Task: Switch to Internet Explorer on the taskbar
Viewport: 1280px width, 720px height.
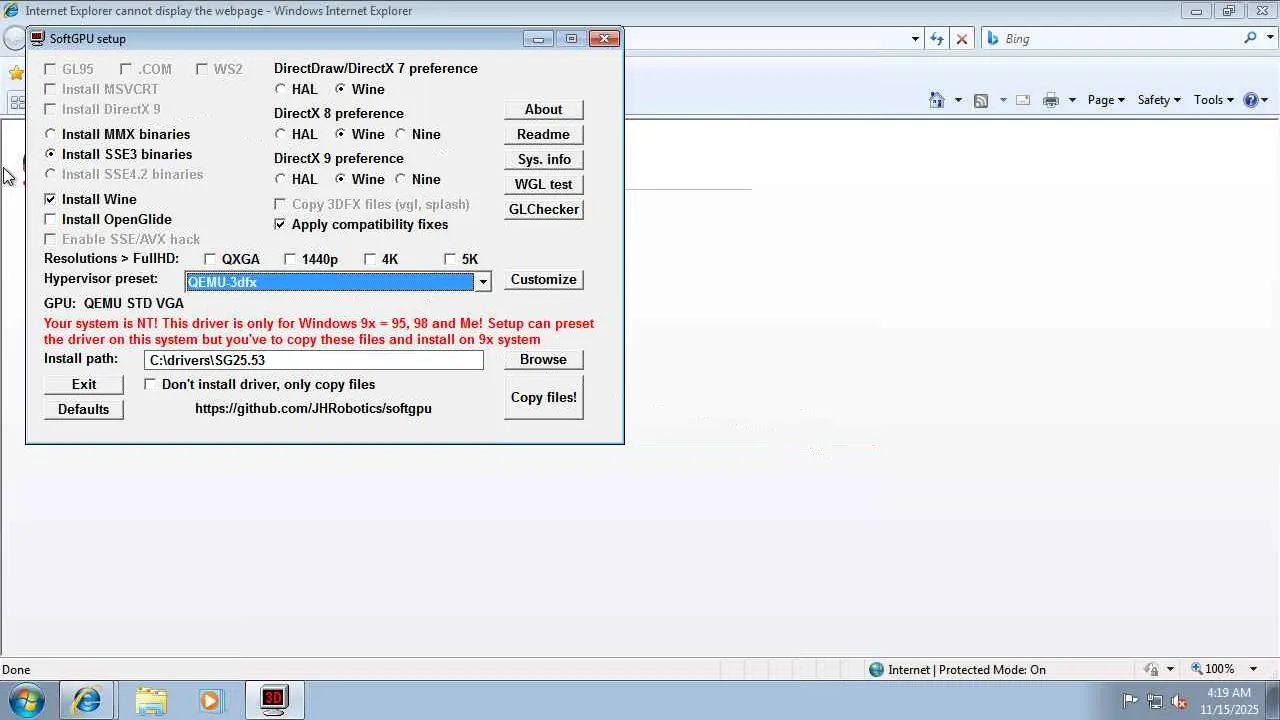Action: coord(86,700)
